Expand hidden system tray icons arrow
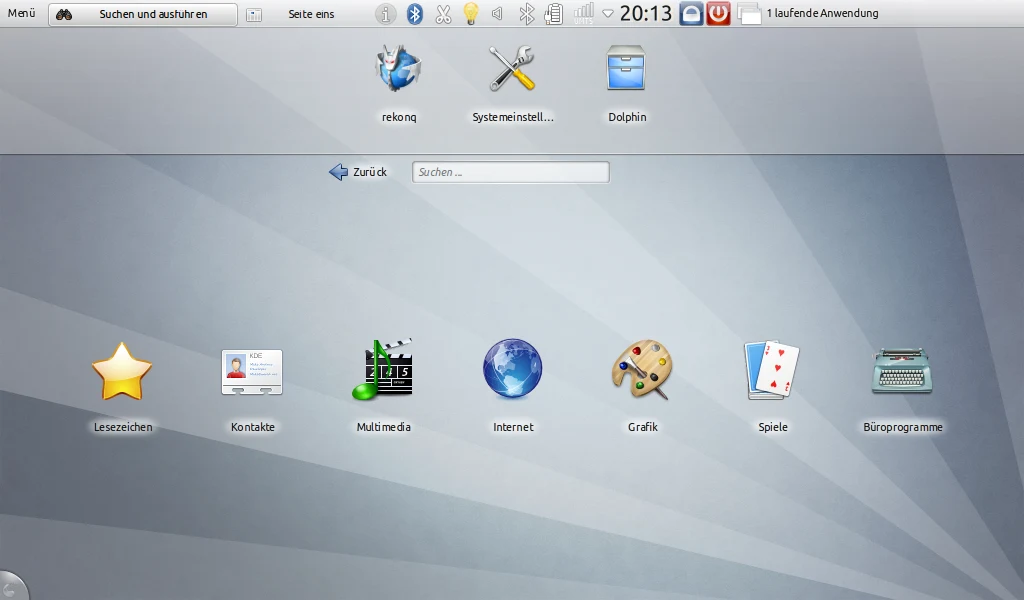The width and height of the screenshot is (1024, 600). [x=608, y=14]
